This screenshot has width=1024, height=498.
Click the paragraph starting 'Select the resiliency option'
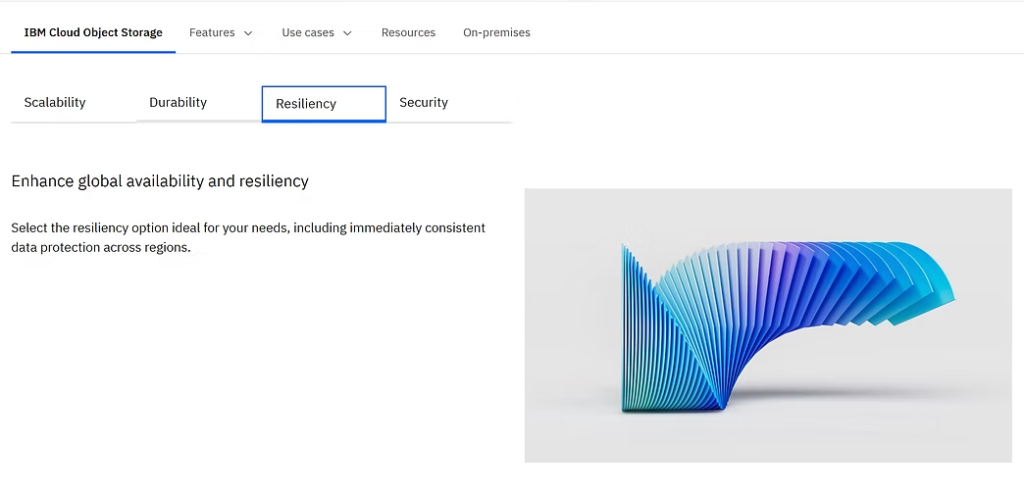(x=248, y=238)
